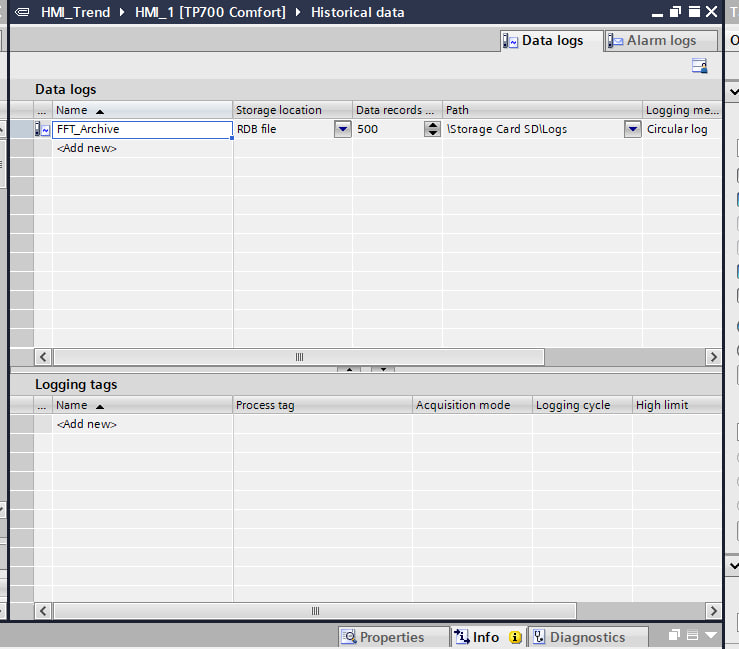Image resolution: width=739 pixels, height=649 pixels.
Task: Click the FFT_Archive name field
Action: 140,129
